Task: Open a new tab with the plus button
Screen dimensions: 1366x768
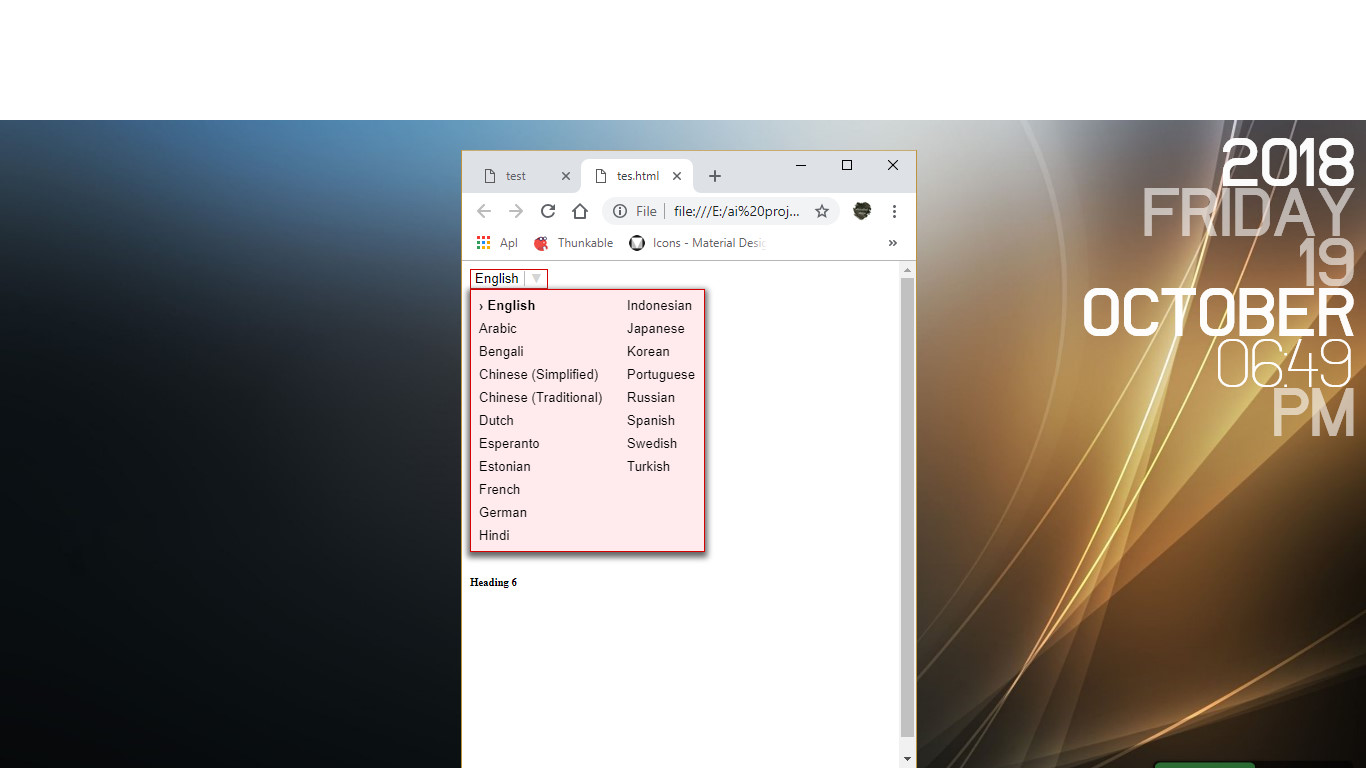Action: point(714,176)
